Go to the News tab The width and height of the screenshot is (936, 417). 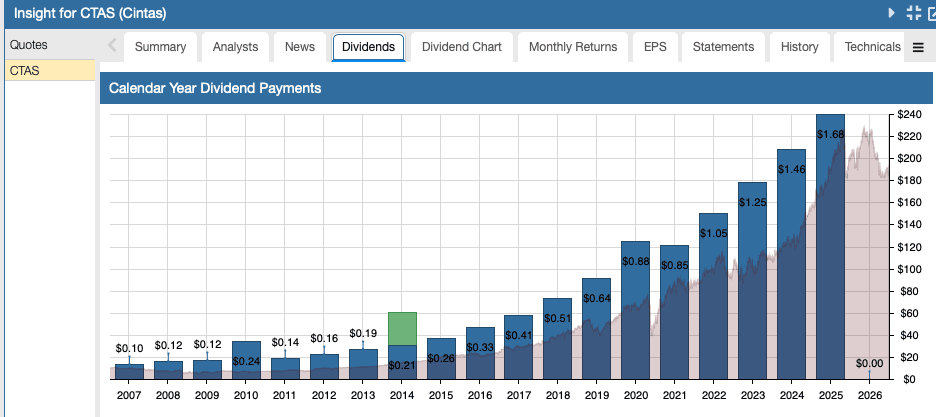pyautogui.click(x=299, y=47)
